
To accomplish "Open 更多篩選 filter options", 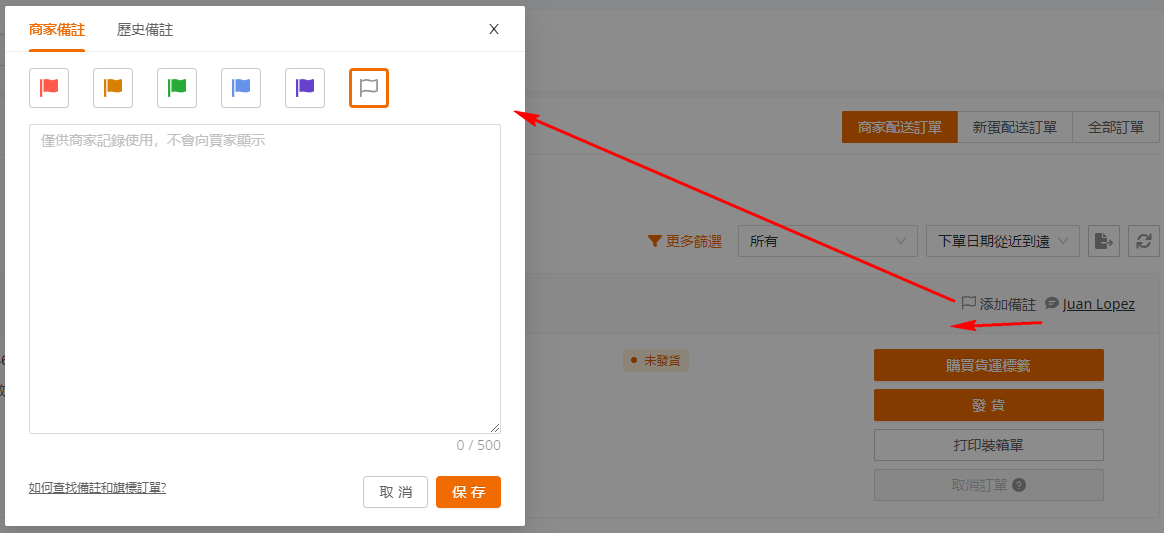I will point(685,241).
